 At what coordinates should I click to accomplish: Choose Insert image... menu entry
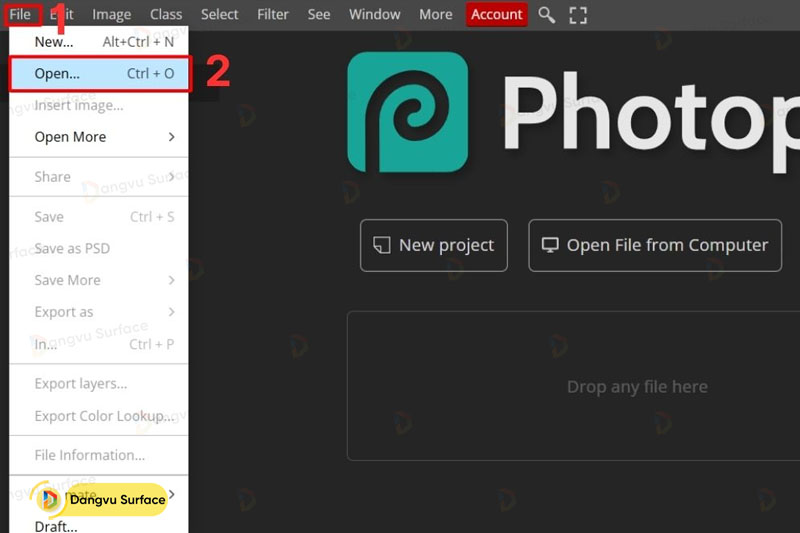click(x=99, y=105)
